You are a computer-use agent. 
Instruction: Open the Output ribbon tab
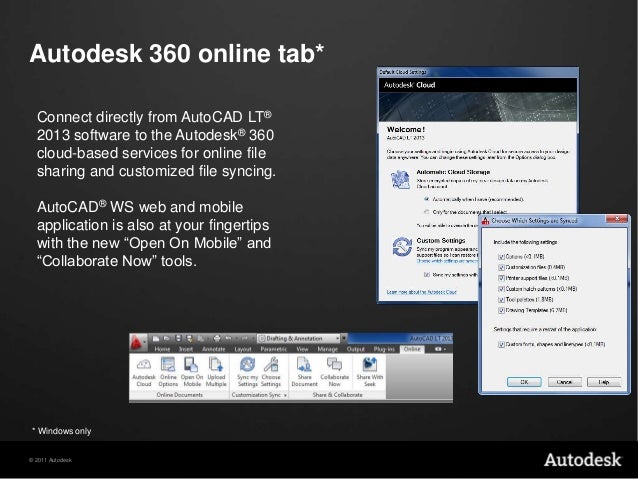[x=355, y=349]
